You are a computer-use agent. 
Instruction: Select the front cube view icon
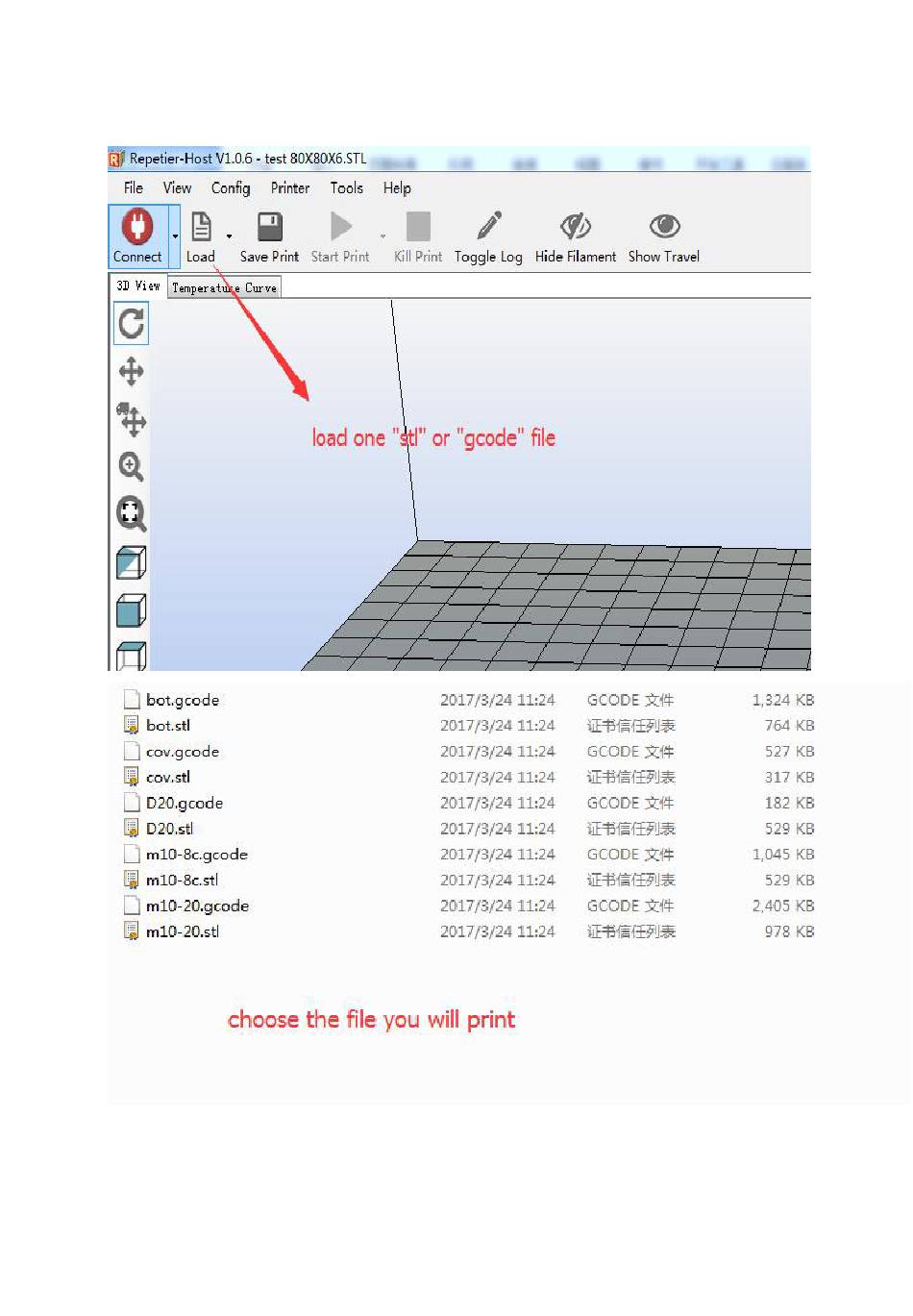[x=131, y=610]
